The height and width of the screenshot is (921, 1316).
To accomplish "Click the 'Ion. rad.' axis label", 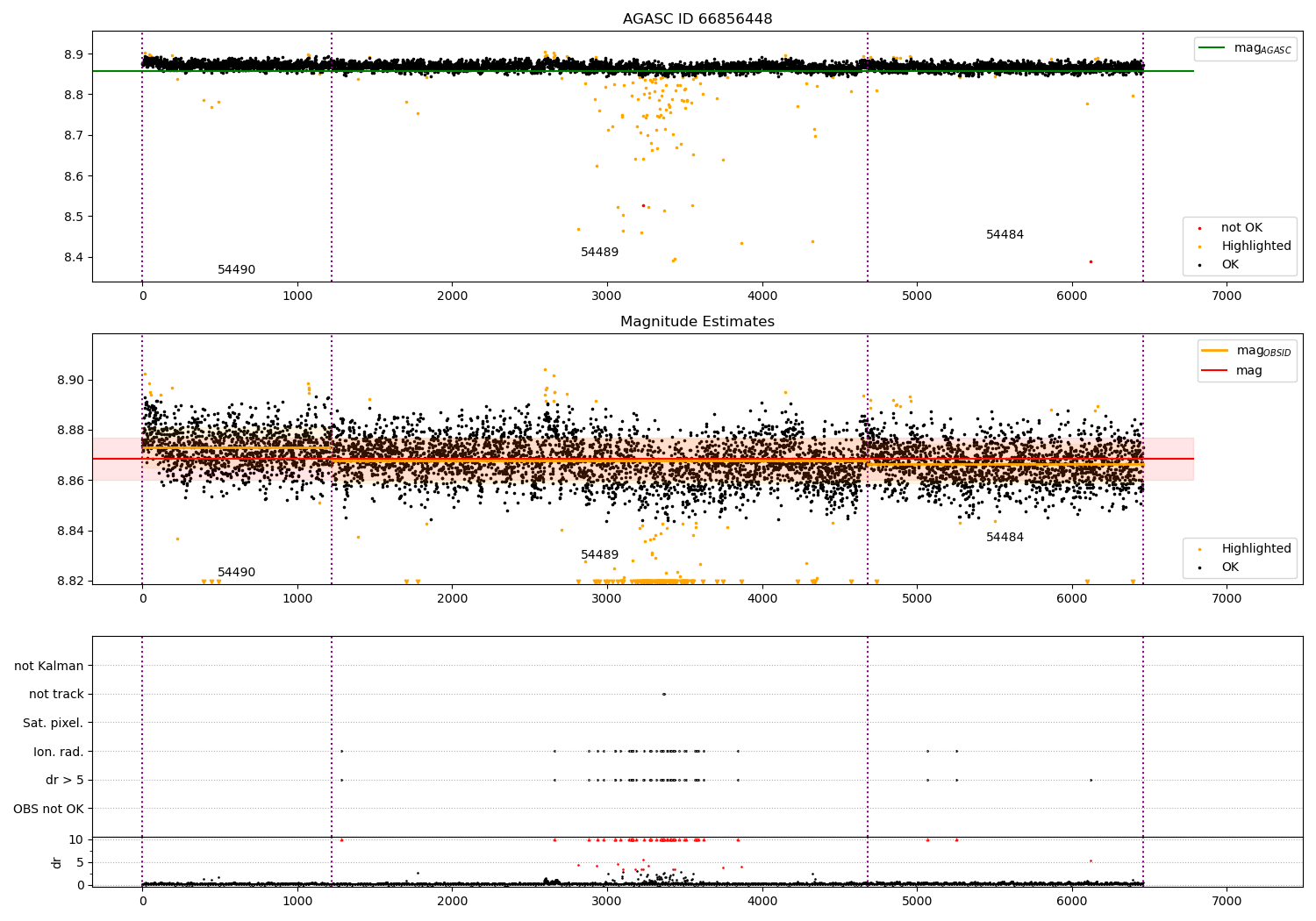I will point(59,752).
